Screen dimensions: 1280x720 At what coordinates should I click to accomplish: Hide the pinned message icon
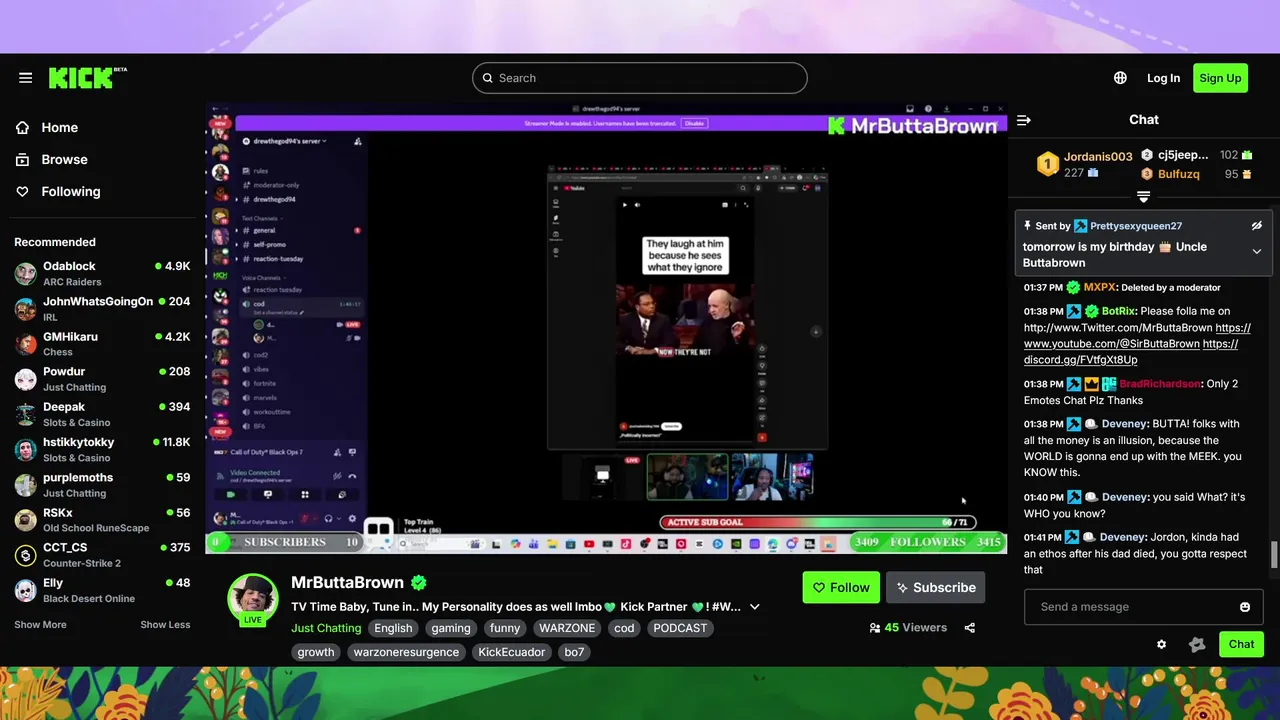1257,226
